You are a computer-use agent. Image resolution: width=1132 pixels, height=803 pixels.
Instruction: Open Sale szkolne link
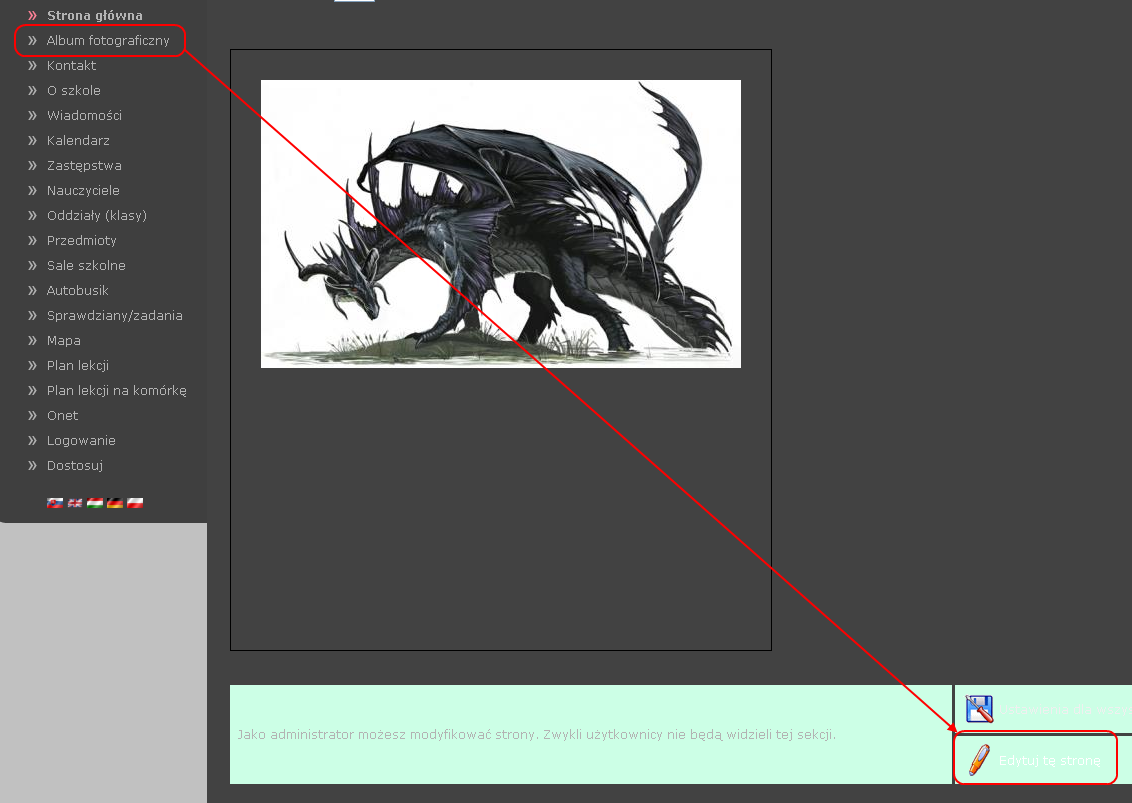(x=86, y=265)
